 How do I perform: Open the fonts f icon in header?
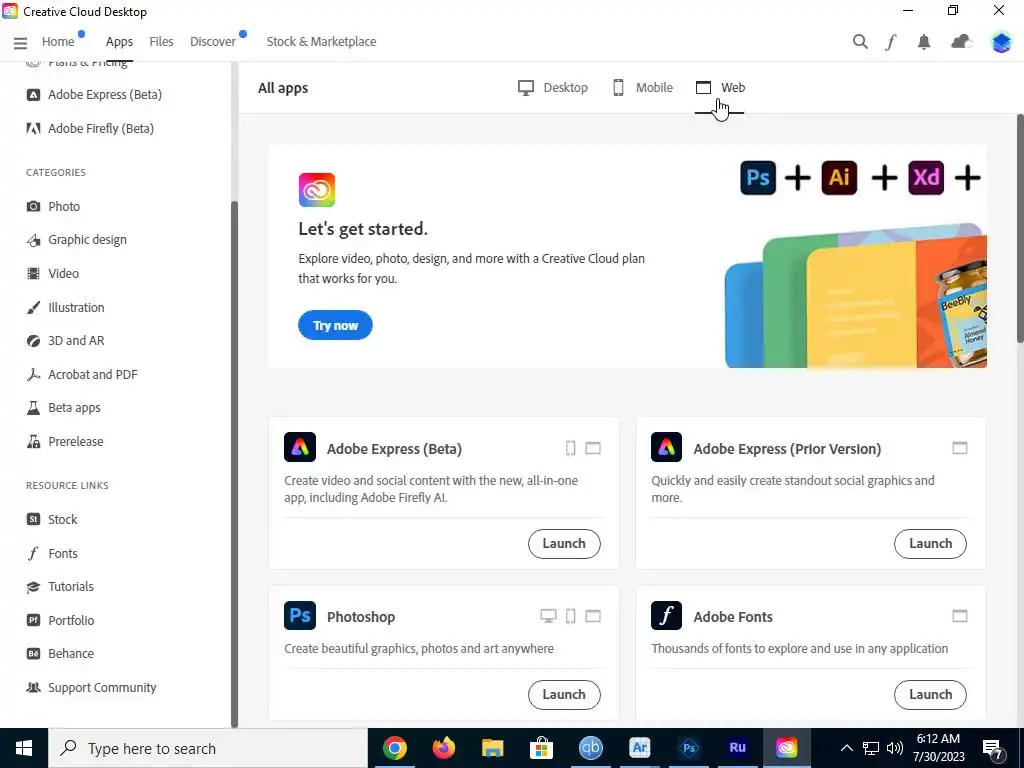pos(891,42)
